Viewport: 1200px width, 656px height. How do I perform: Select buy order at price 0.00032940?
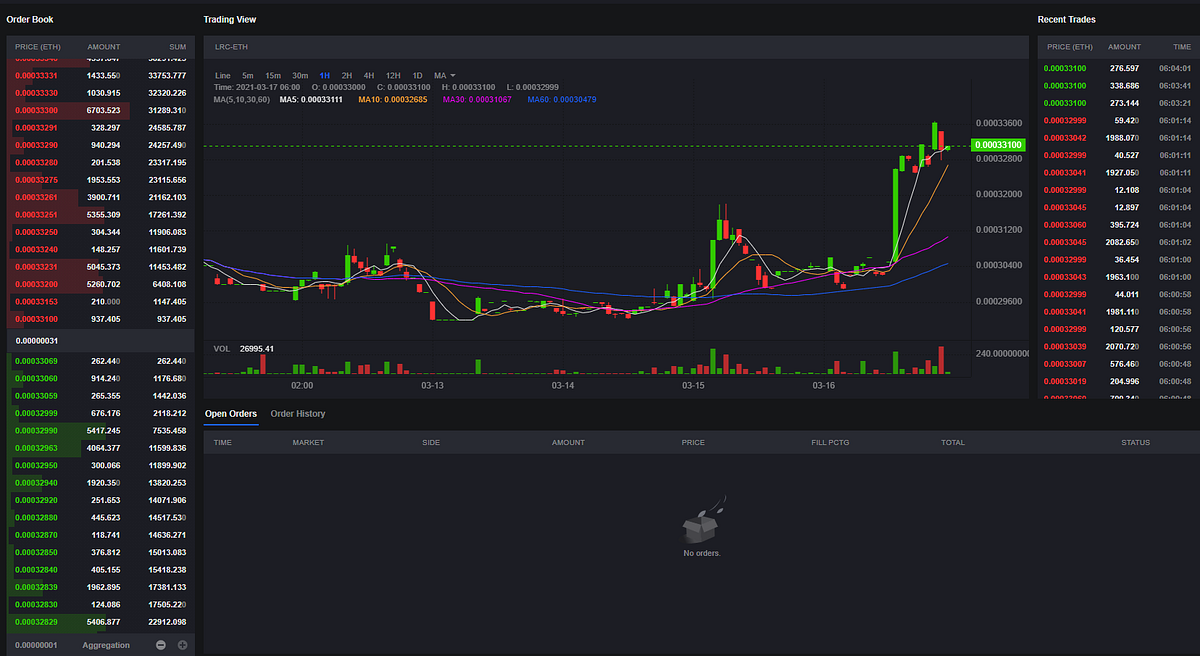pyautogui.click(x=101, y=482)
